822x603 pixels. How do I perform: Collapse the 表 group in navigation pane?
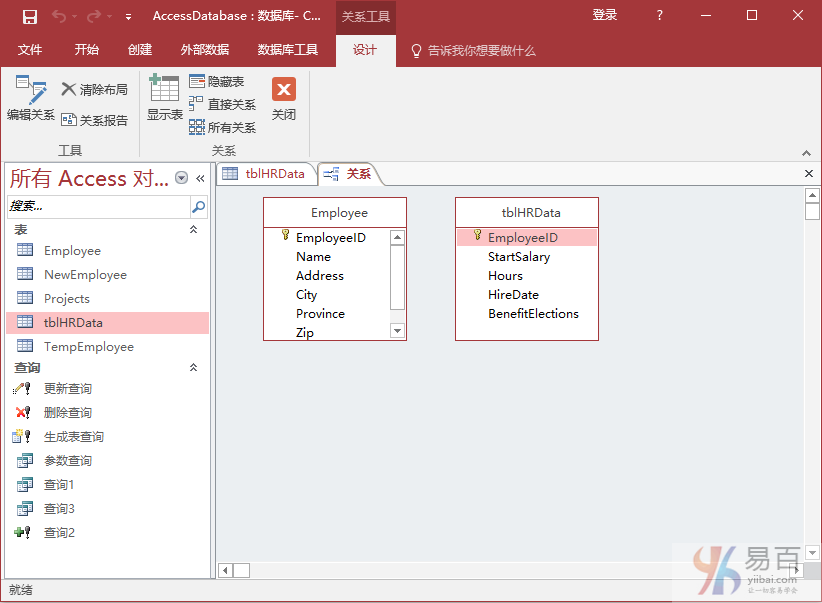tap(194, 230)
